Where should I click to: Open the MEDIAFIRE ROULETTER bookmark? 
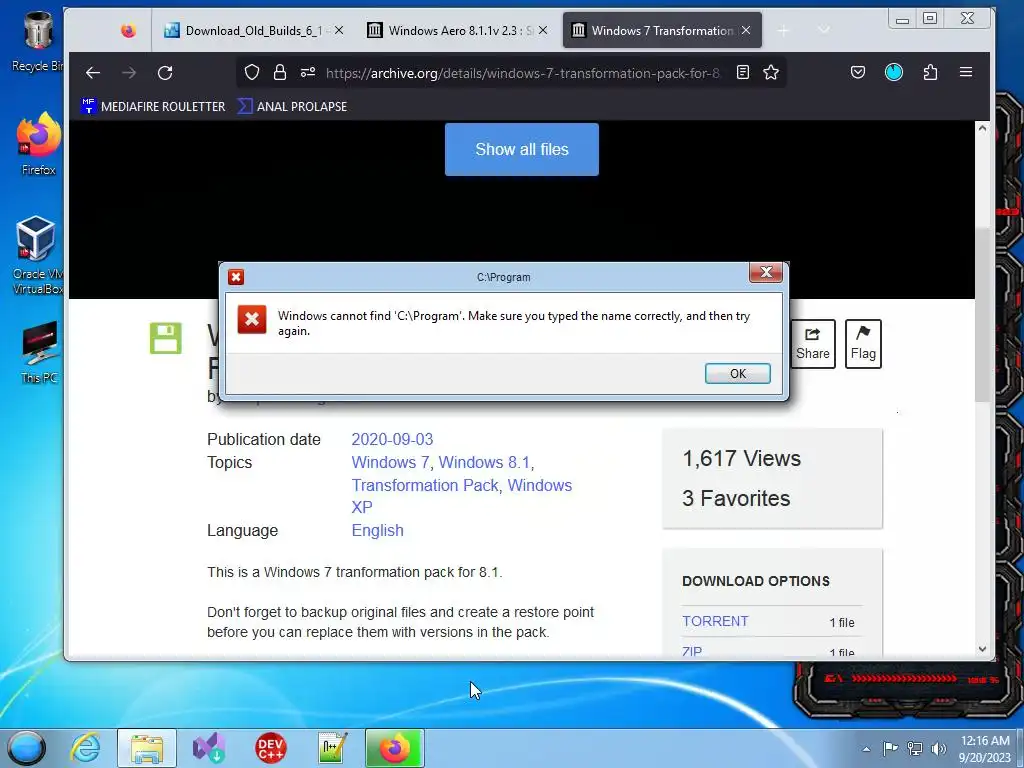pyautogui.click(x=153, y=106)
